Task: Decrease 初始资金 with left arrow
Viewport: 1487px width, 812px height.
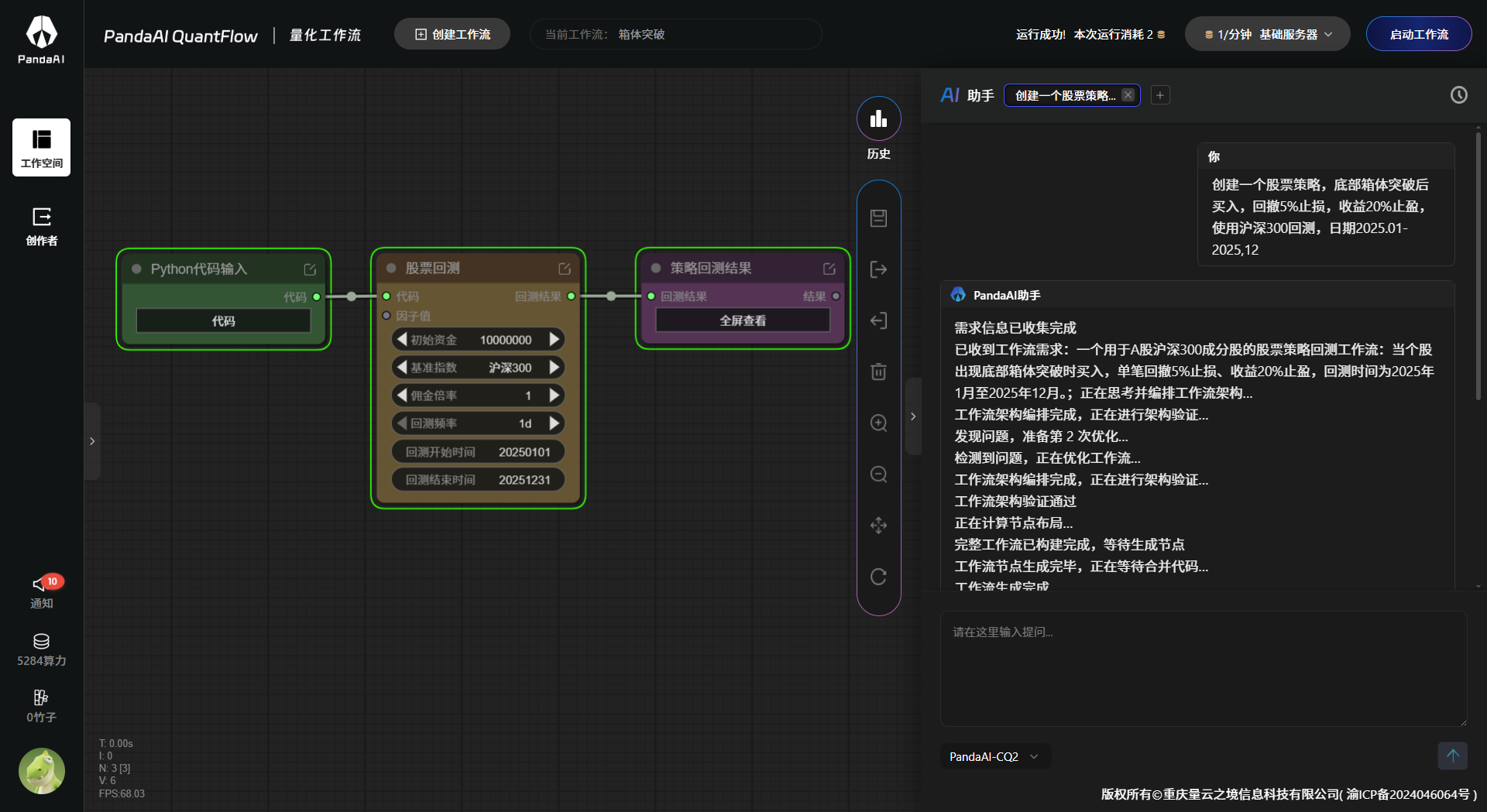Action: [402, 339]
